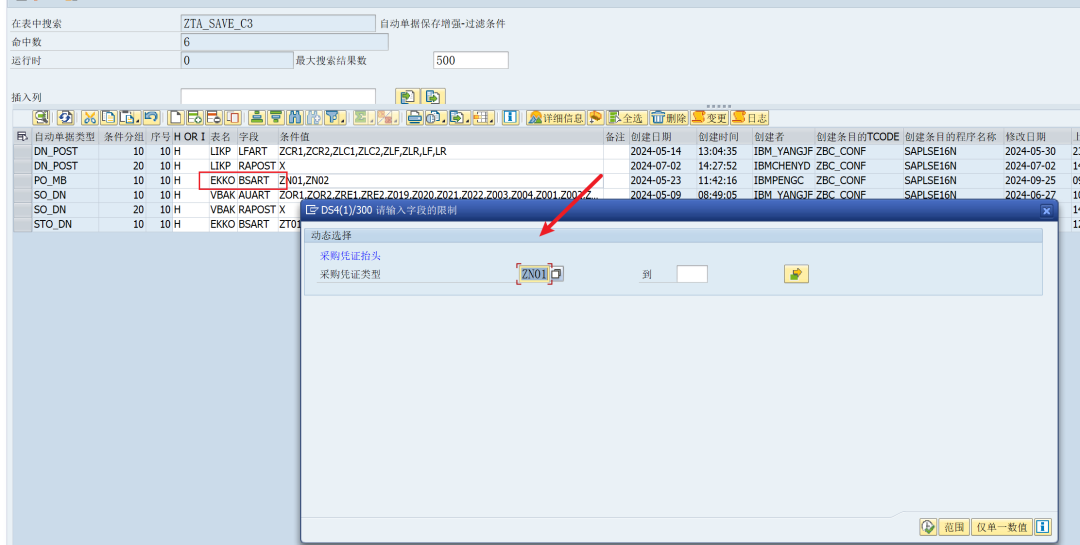
Task: Click the 采购凭证抬头 blue heading in dialog
Action: tap(350, 256)
